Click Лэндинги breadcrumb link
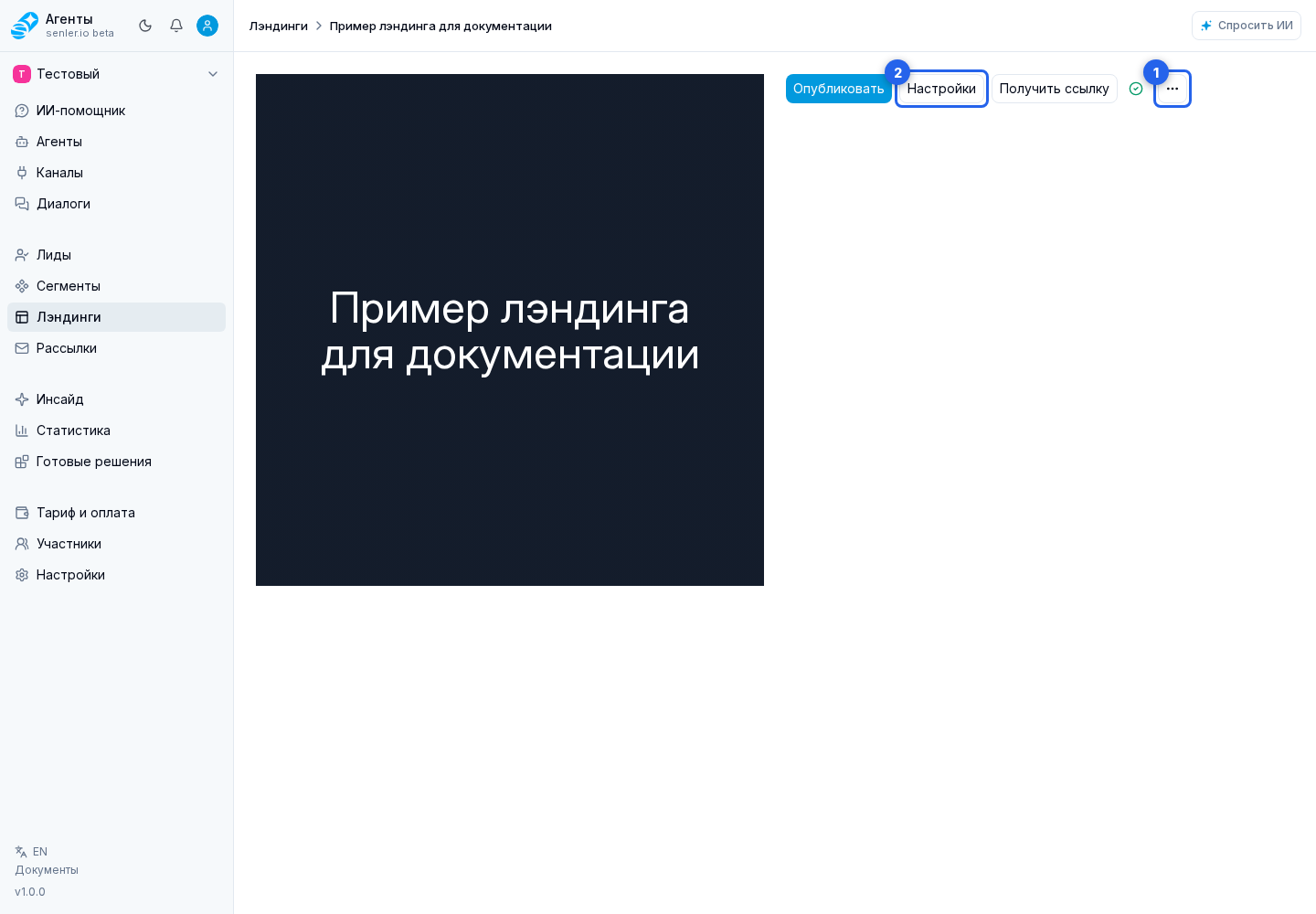Viewport: 1316px width, 914px height. [x=279, y=26]
